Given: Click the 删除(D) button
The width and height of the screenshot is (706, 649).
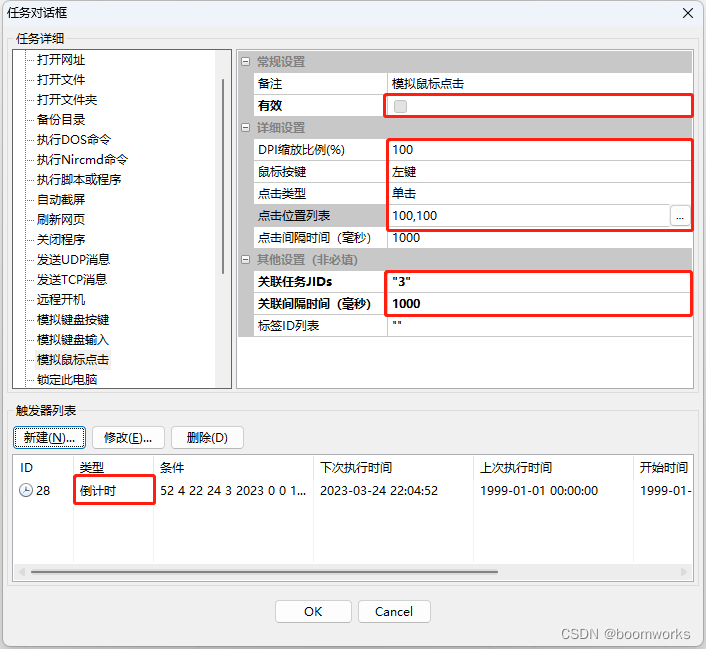Looking at the screenshot, I should click(x=207, y=437).
